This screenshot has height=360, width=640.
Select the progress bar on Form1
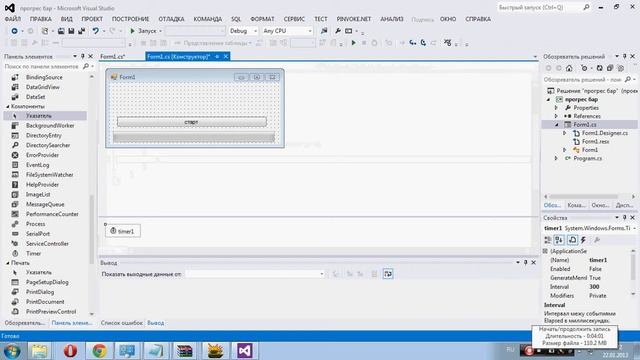194,138
